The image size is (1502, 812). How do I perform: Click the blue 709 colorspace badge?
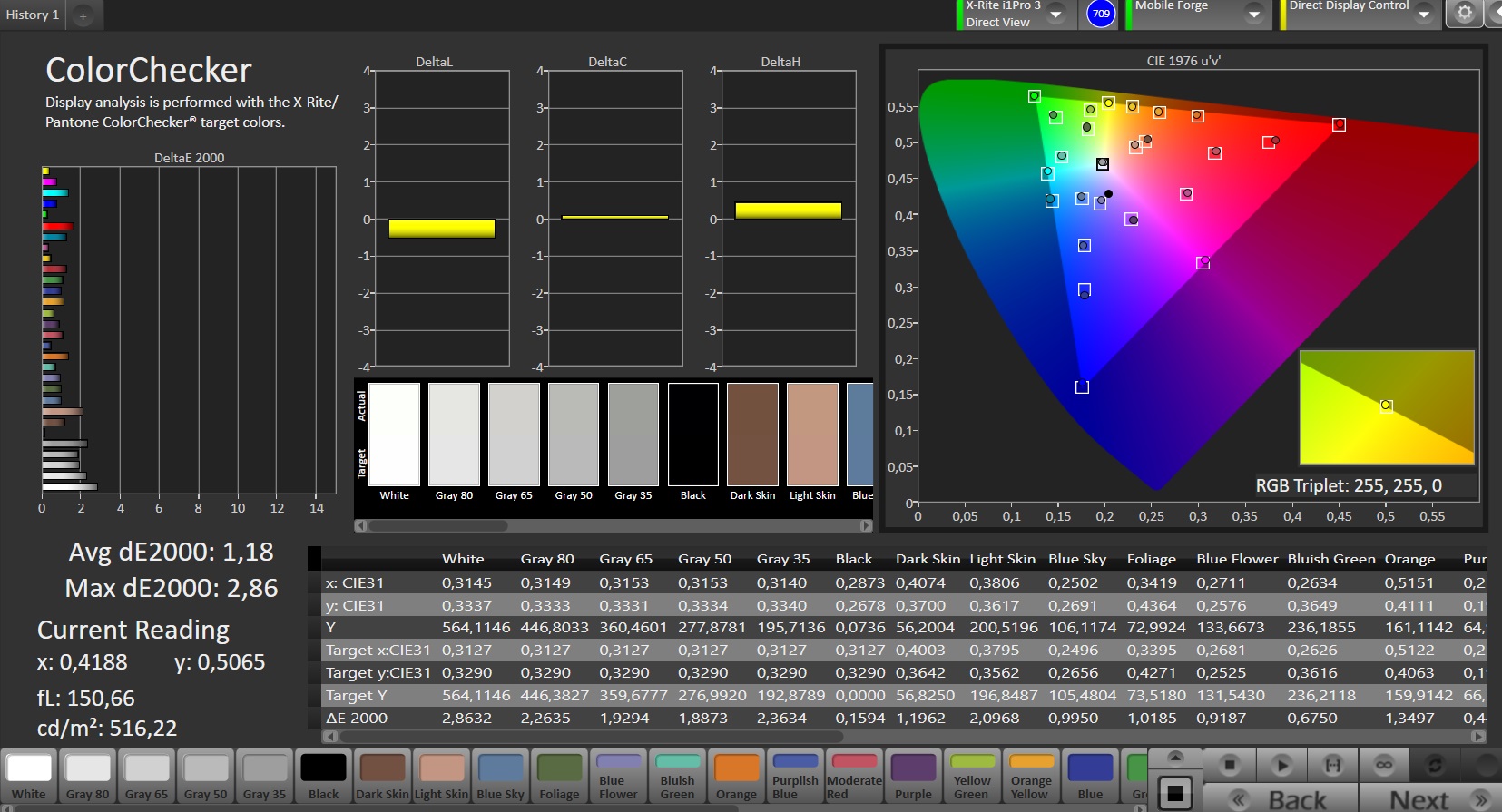1101,14
